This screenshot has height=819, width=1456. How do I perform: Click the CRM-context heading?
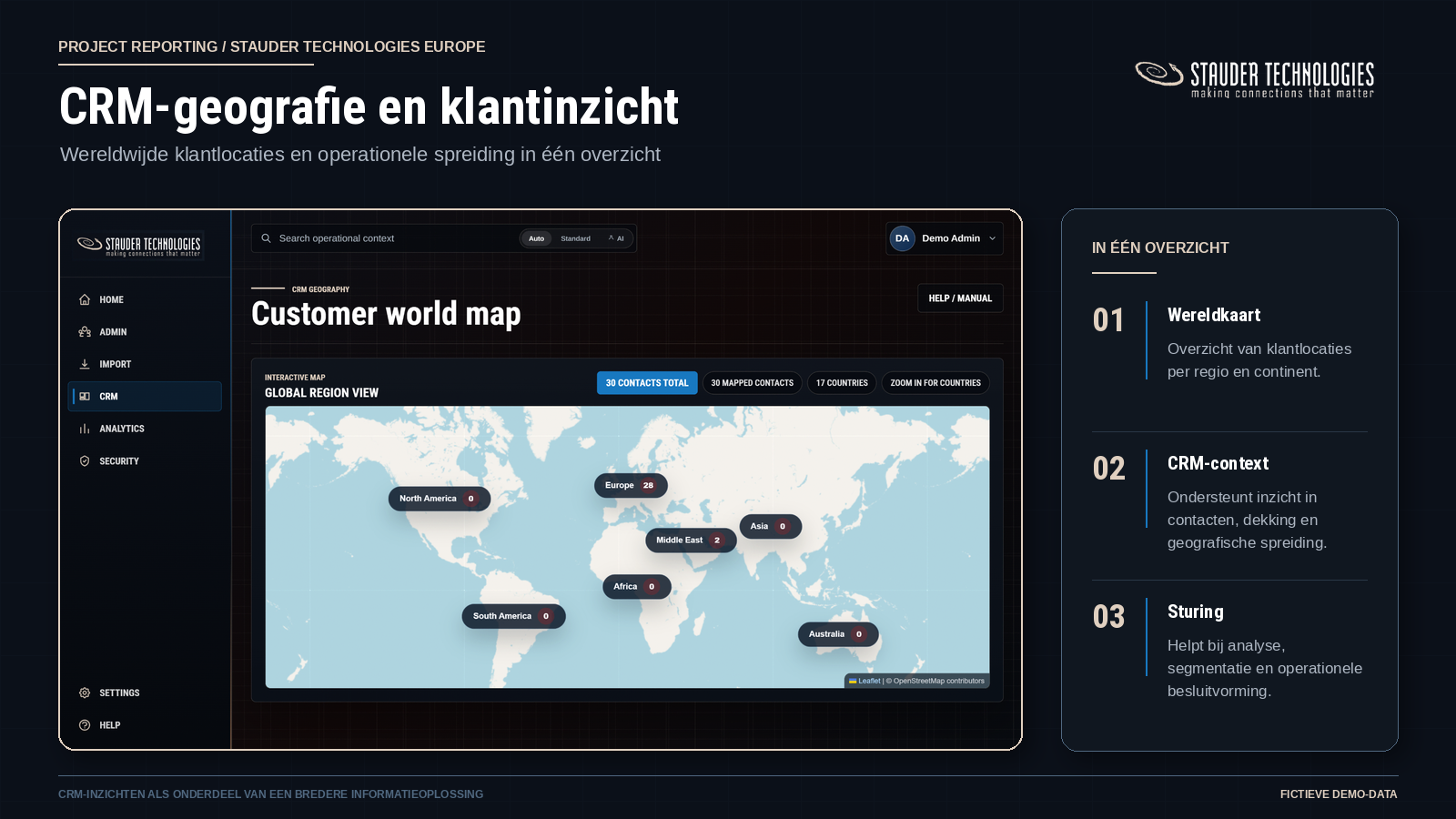[x=1218, y=463]
